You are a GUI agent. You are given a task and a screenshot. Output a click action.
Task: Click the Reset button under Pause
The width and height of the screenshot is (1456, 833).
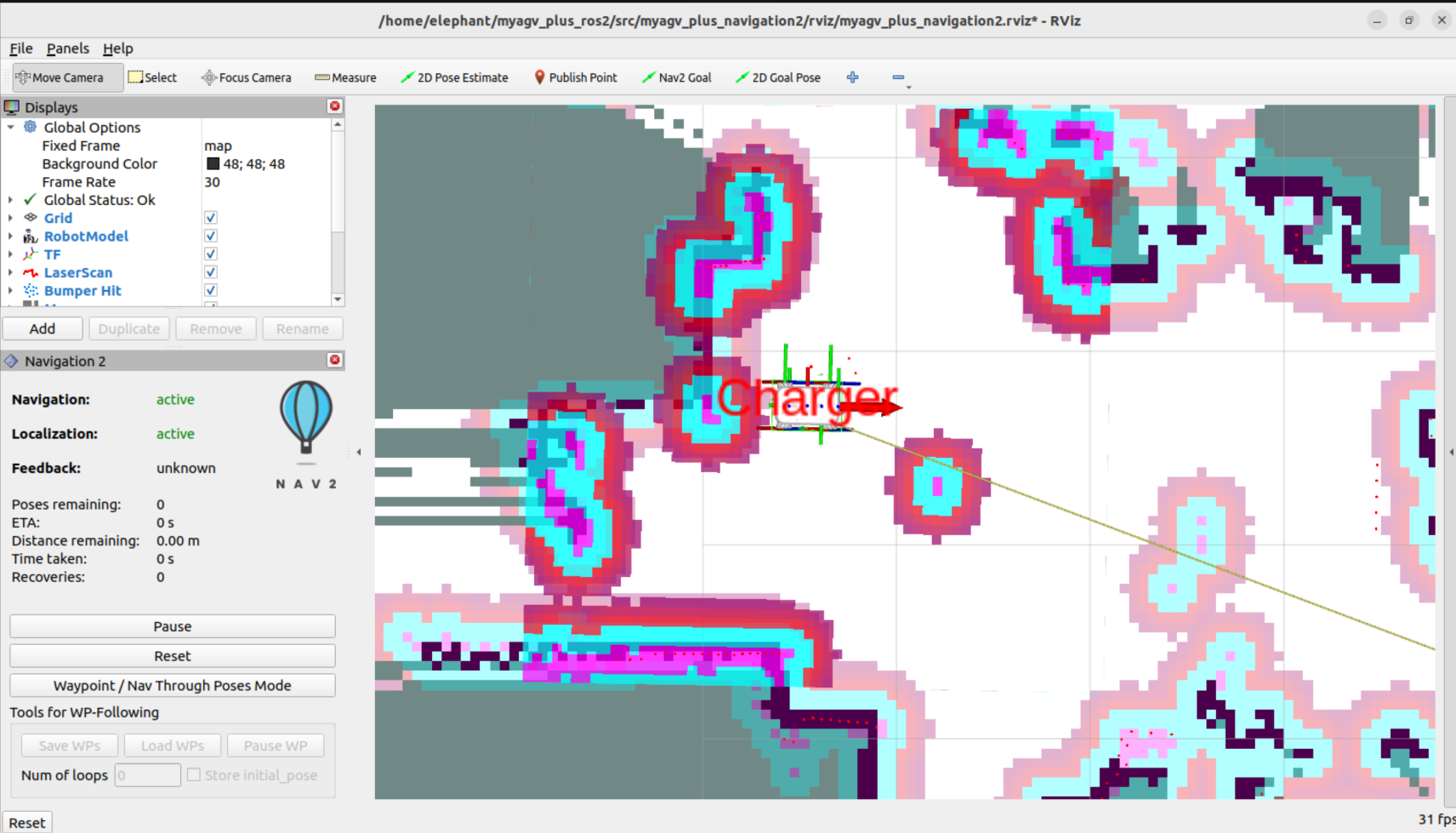[173, 656]
